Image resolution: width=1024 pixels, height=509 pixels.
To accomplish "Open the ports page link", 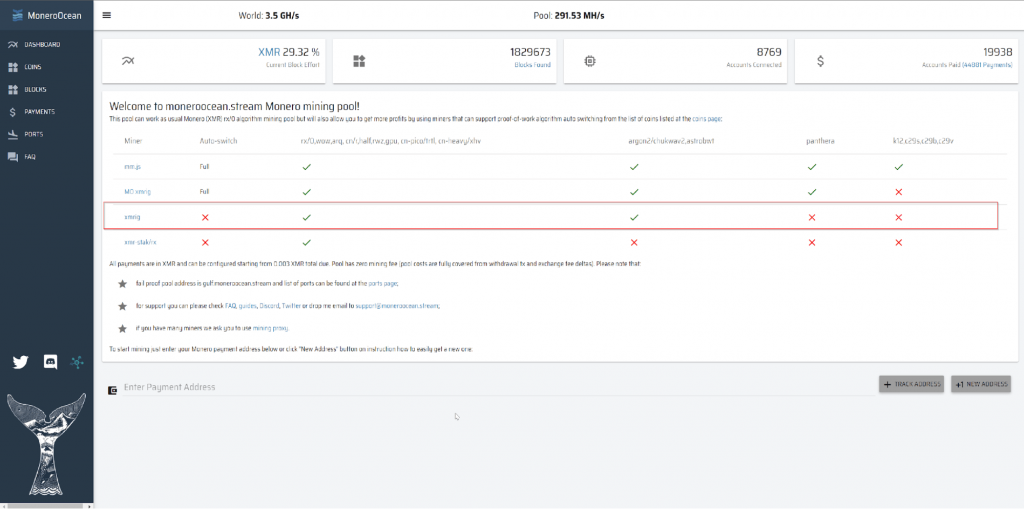I will (x=383, y=284).
